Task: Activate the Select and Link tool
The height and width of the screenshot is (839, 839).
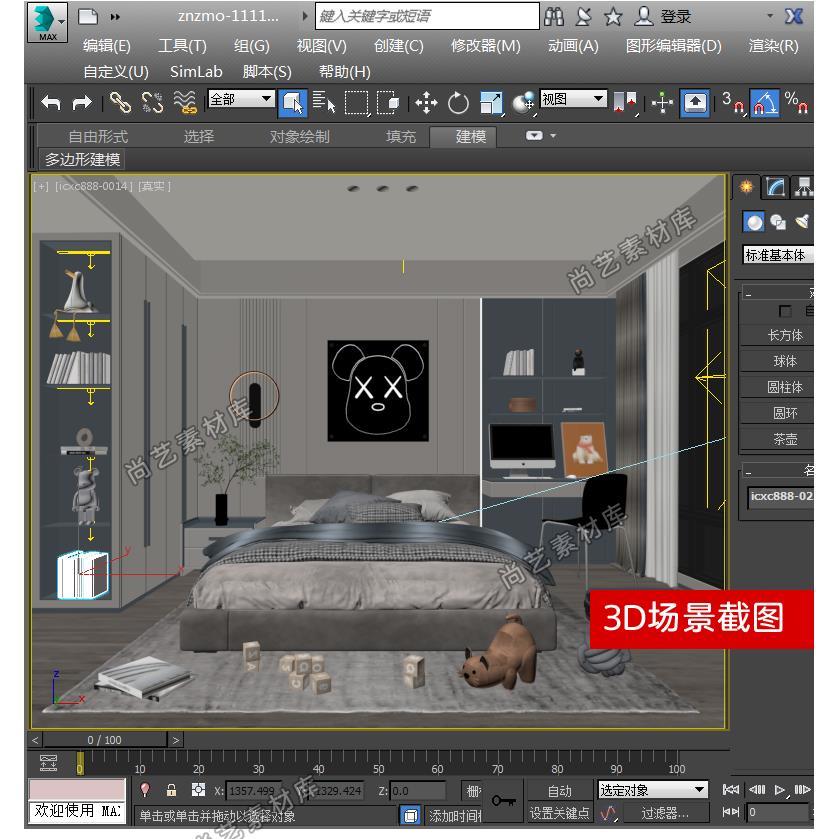Action: pyautogui.click(x=120, y=102)
